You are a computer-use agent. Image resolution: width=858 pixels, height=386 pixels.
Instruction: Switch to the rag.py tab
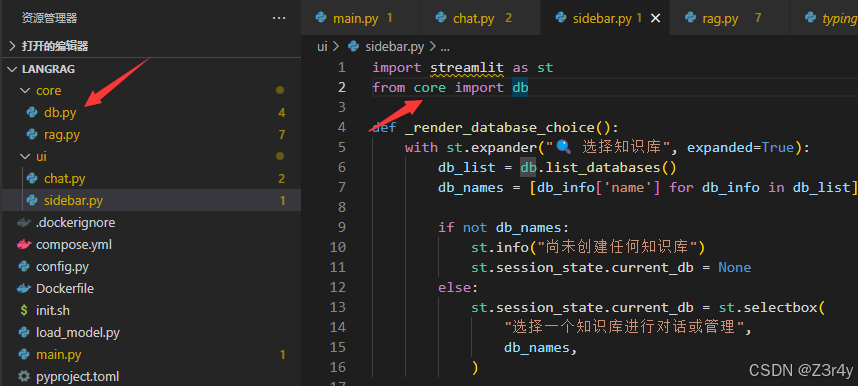click(x=730, y=18)
